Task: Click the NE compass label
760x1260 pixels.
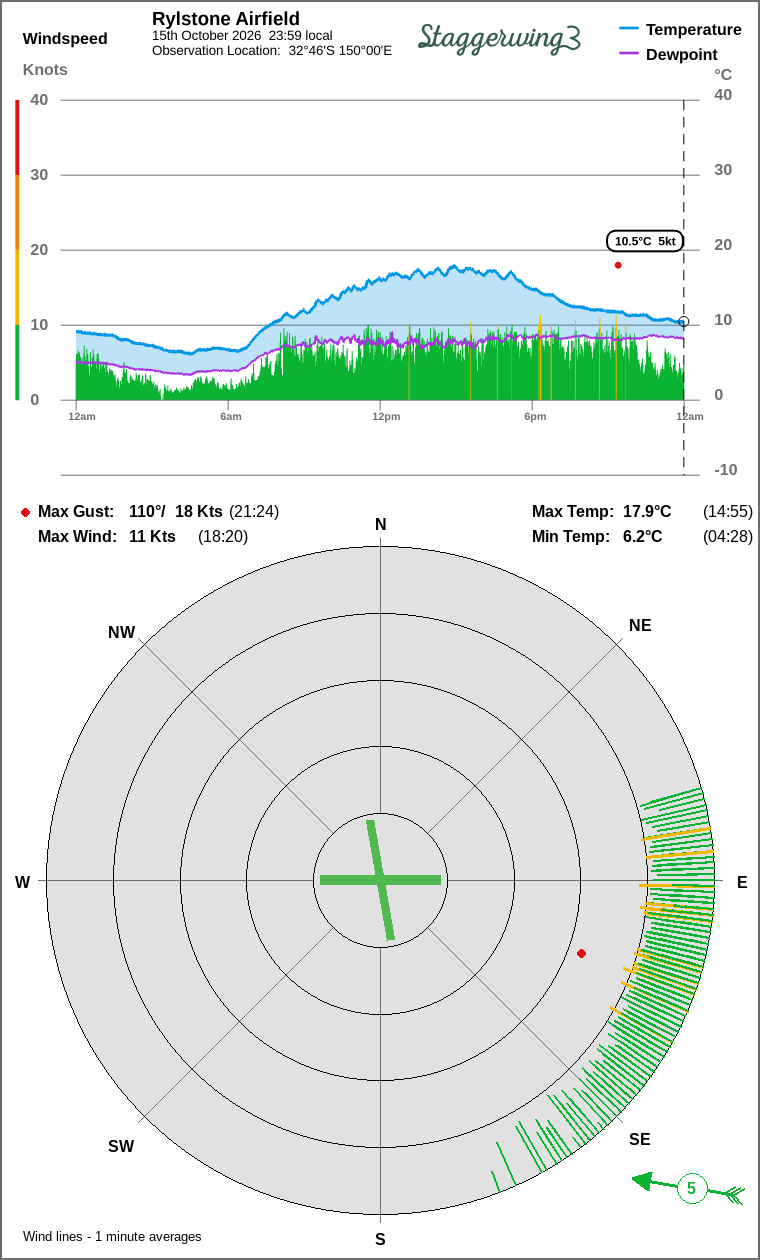Action: click(640, 625)
